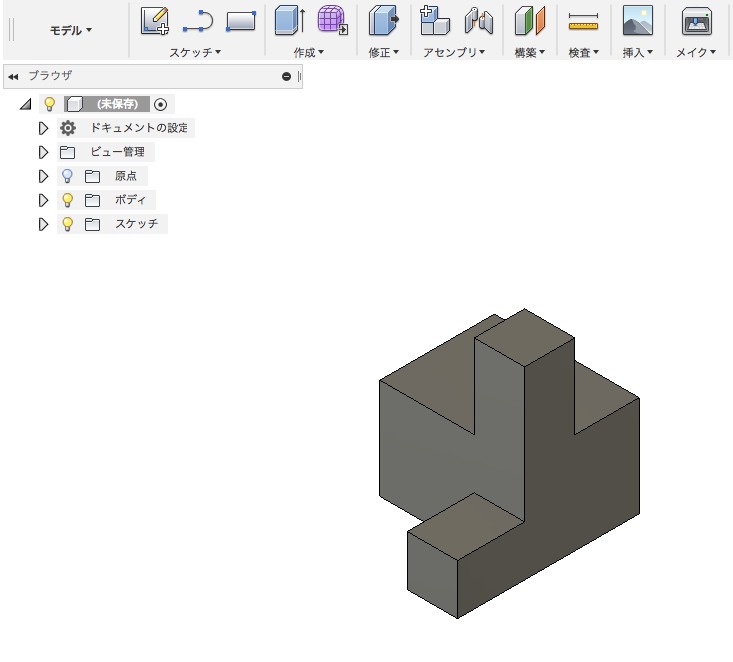Click the Create Sketch icon
The height and width of the screenshot is (662, 733).
155,20
